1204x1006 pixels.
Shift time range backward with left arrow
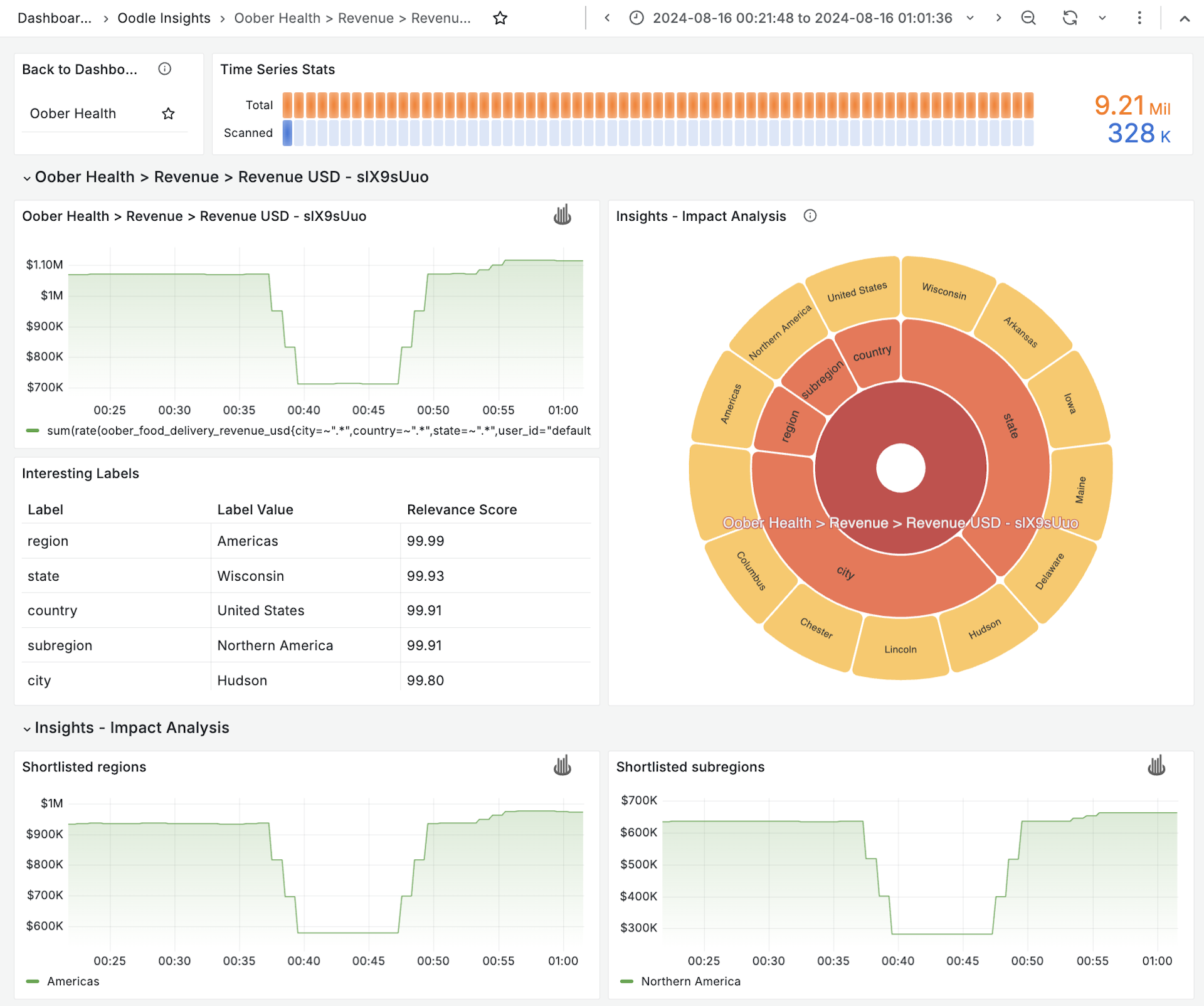(x=607, y=18)
